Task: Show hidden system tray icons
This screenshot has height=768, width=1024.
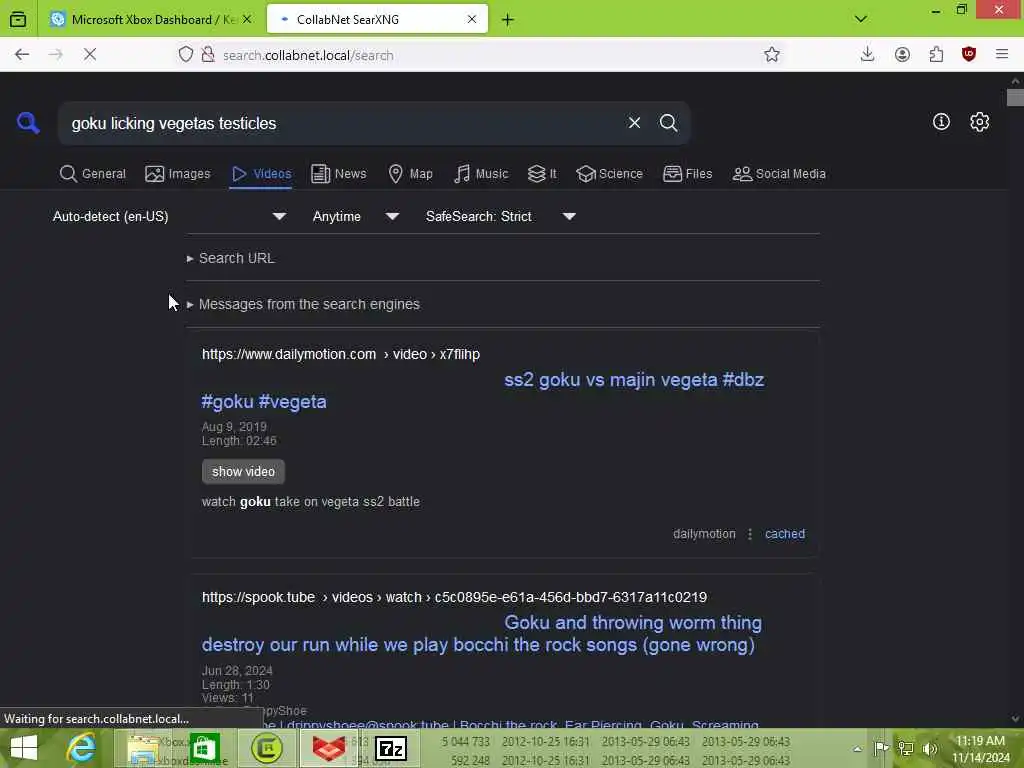Action: 857,749
